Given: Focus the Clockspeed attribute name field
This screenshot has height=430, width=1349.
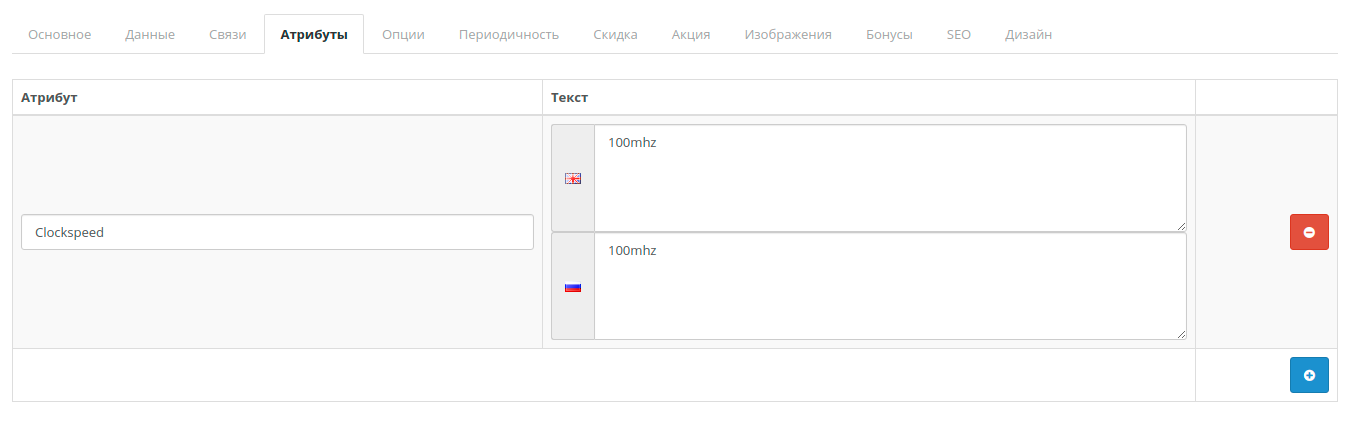Looking at the screenshot, I should point(277,232).
